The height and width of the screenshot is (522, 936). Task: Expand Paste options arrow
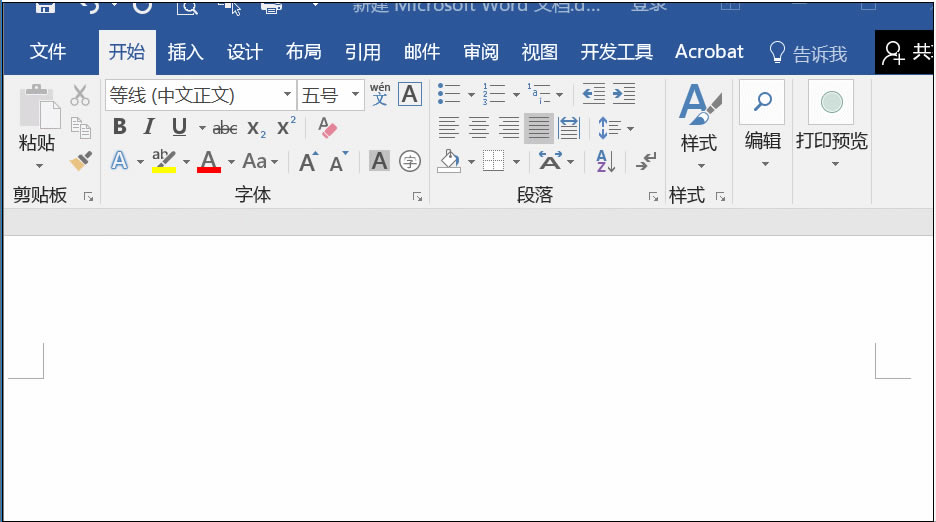pyautogui.click(x=39, y=165)
